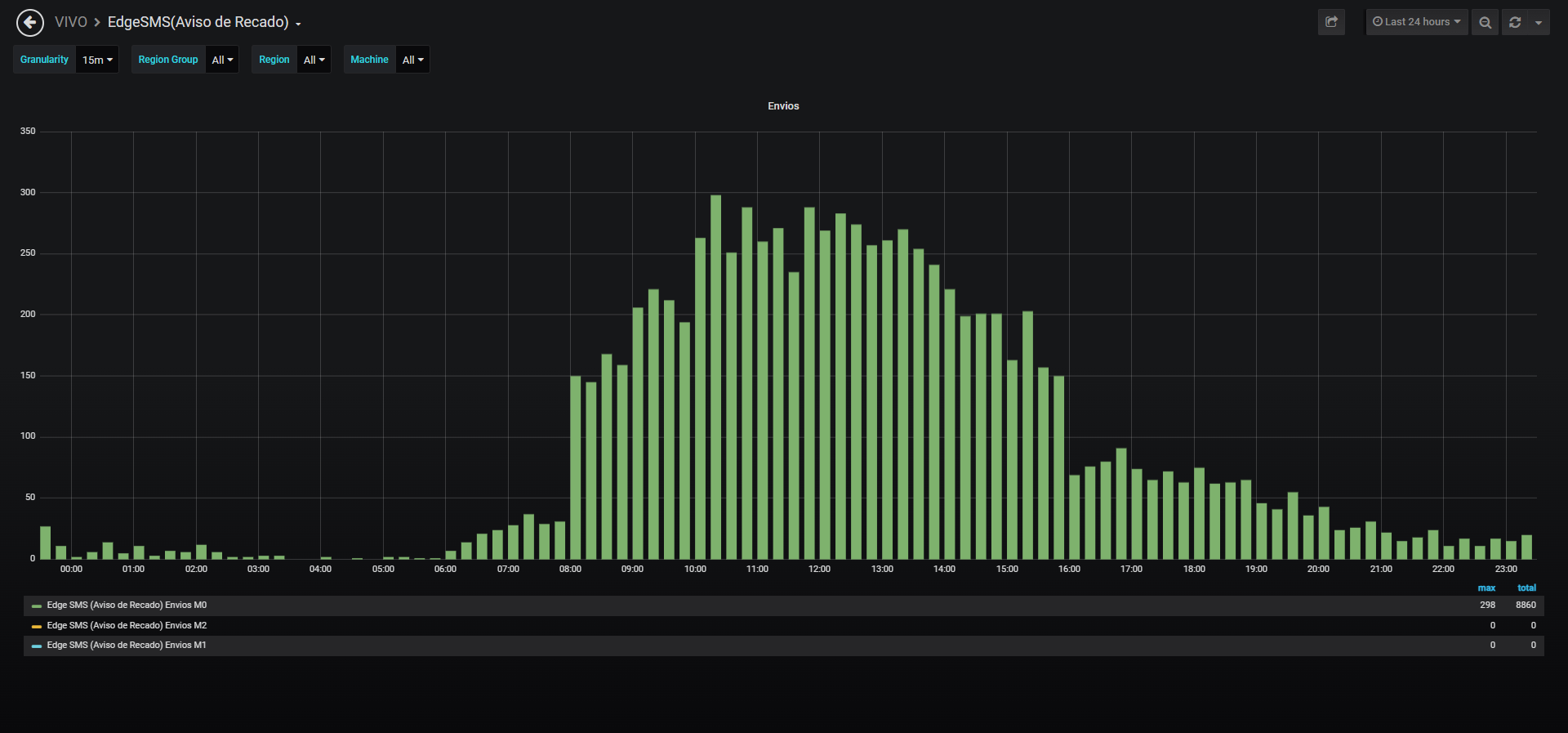Go back using the arrow circle icon

[30, 23]
